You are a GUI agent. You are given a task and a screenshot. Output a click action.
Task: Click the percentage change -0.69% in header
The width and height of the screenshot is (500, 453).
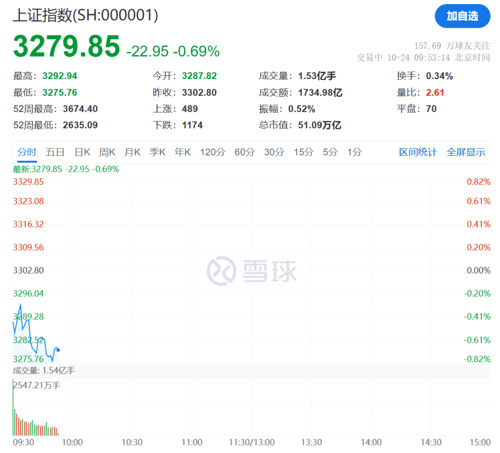196,51
